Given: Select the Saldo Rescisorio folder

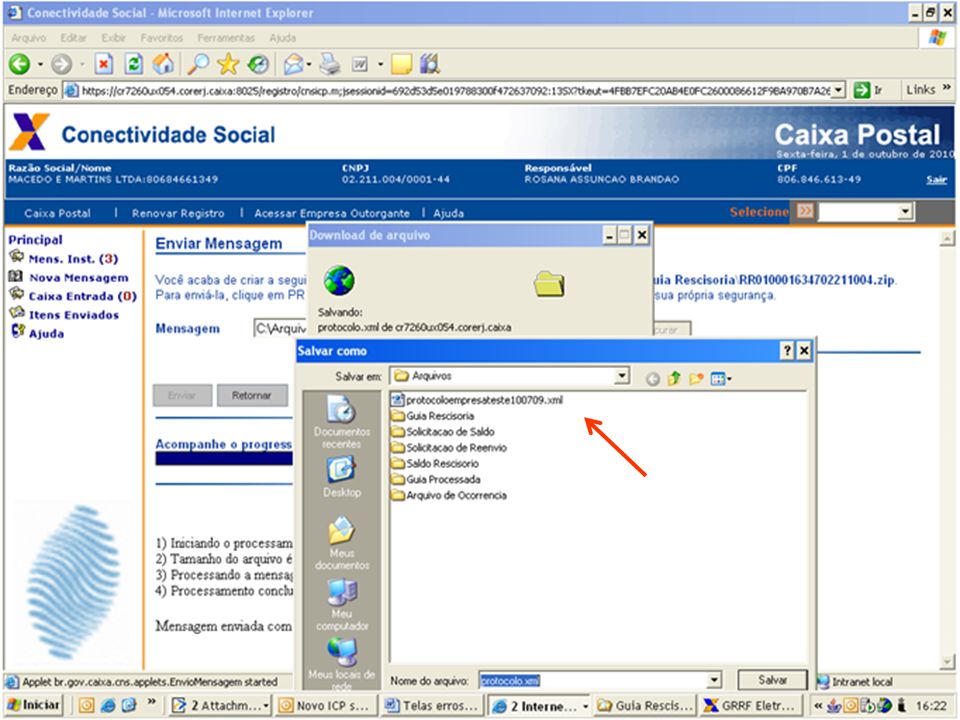Looking at the screenshot, I should point(435,463).
